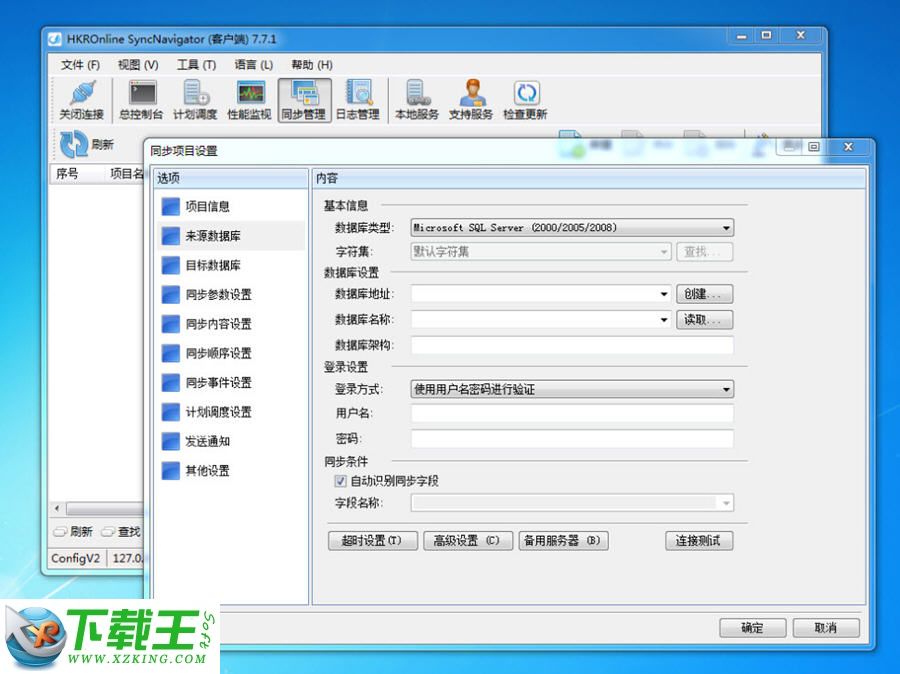Click the 查找 button at bottom of main window

pos(121,532)
